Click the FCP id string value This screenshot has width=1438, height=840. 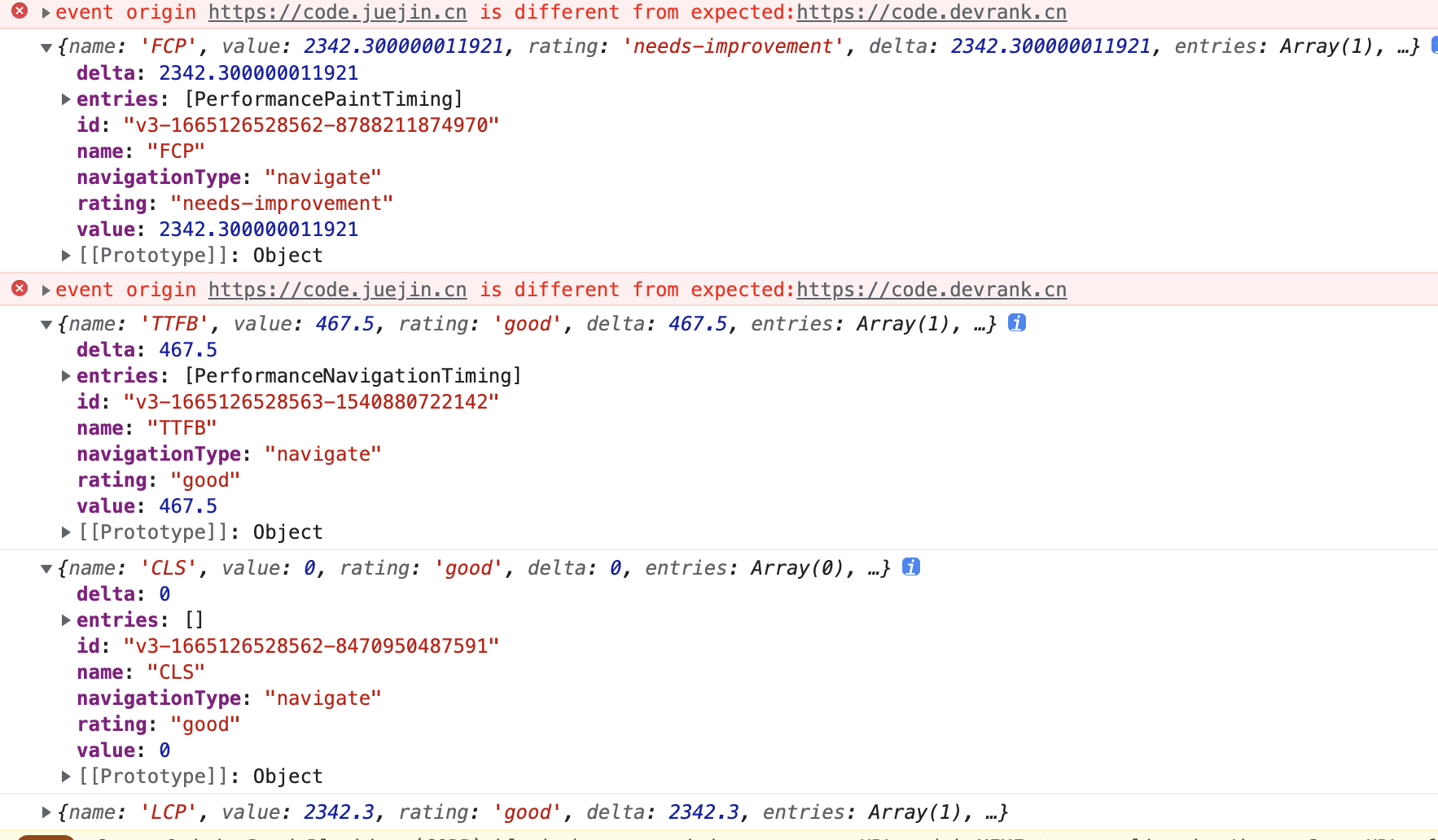click(310, 125)
